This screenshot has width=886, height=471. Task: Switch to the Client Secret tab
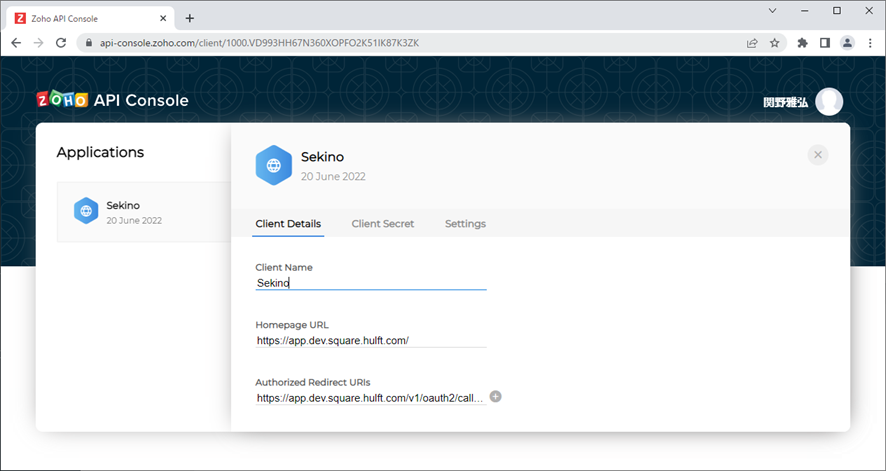tap(382, 224)
